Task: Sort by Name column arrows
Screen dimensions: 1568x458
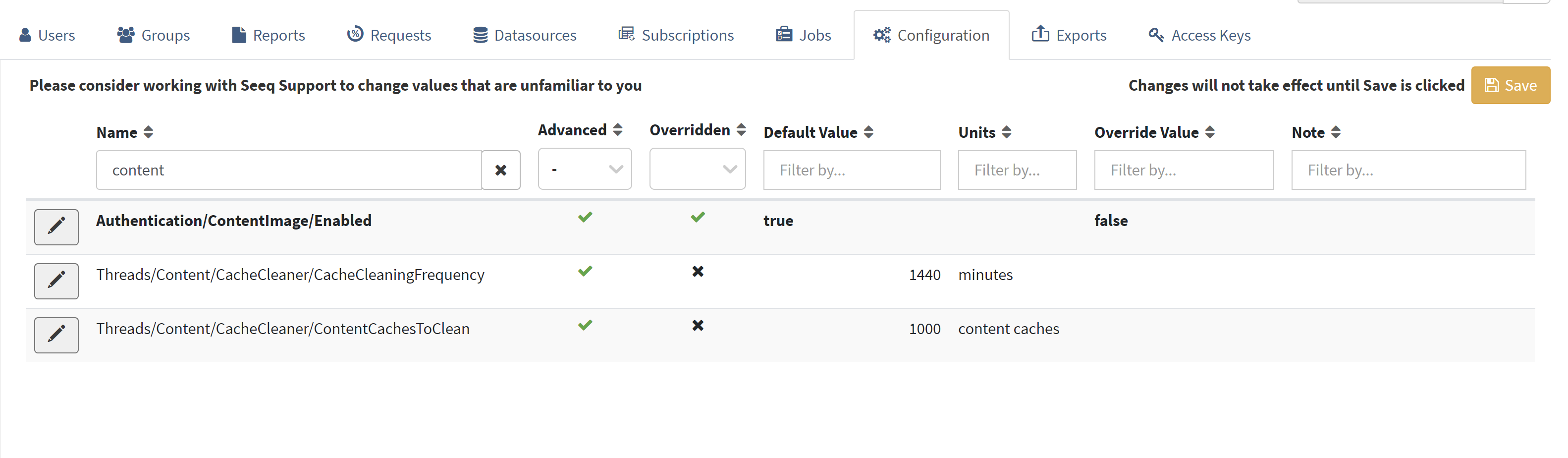Action: pos(148,132)
